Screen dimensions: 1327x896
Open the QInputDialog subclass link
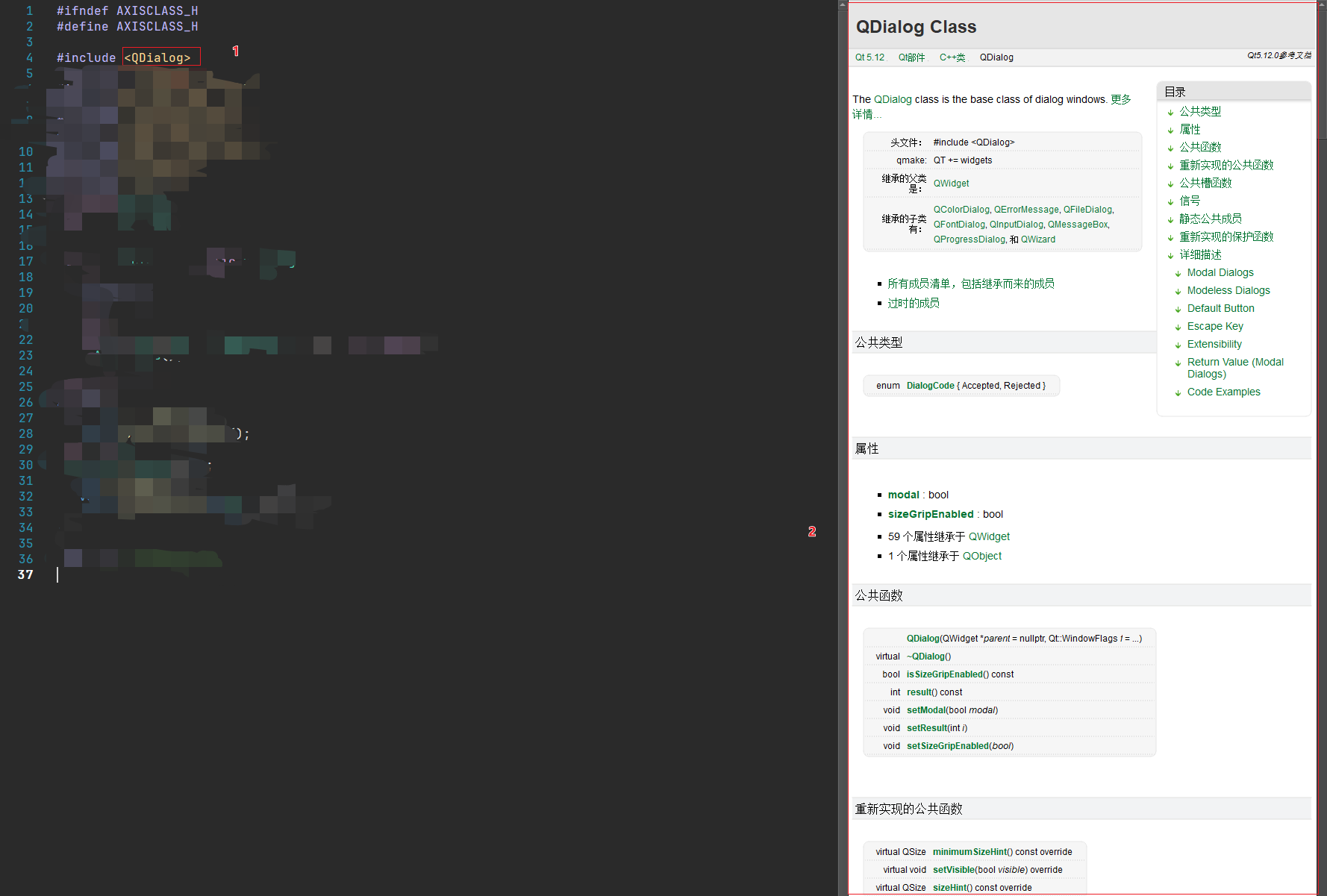click(1017, 225)
